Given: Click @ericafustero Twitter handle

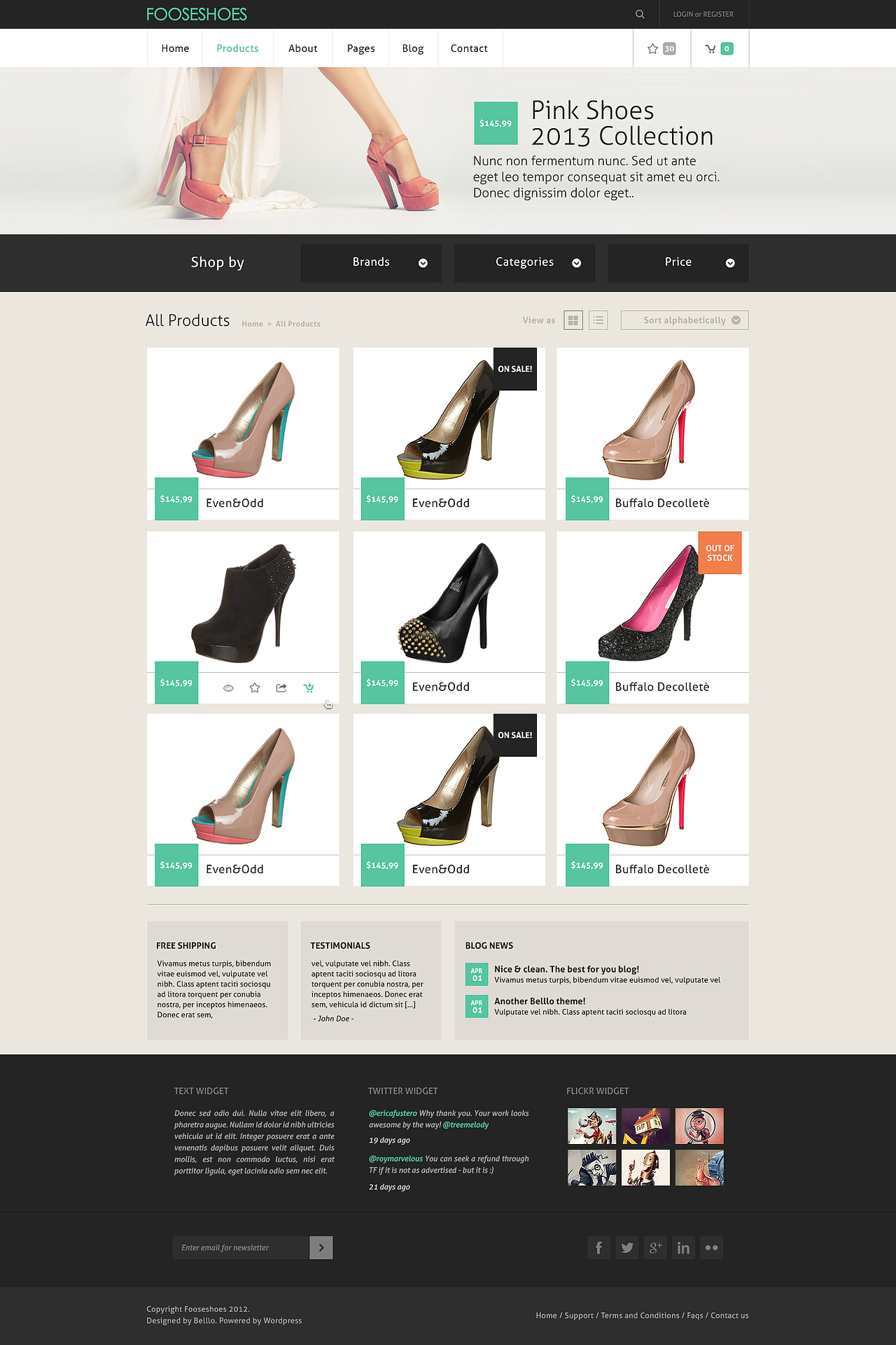Looking at the screenshot, I should [x=393, y=1113].
